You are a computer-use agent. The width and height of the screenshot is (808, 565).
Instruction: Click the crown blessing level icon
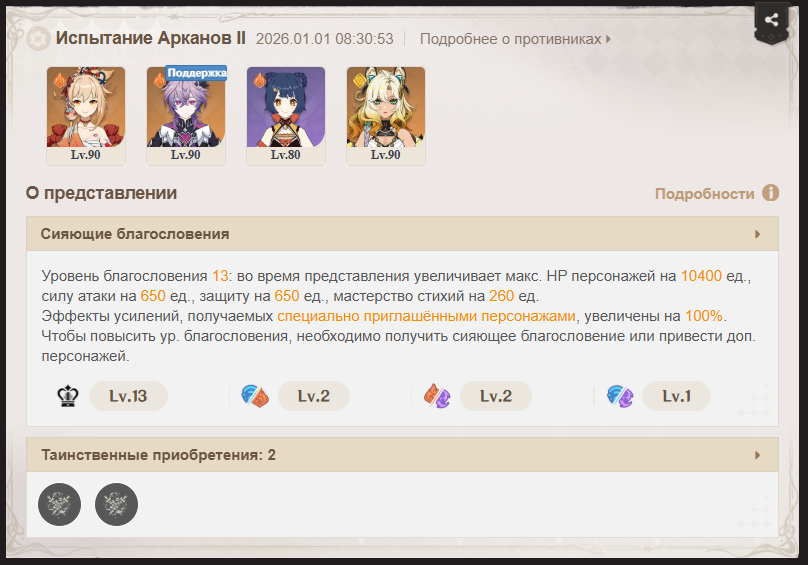click(68, 396)
